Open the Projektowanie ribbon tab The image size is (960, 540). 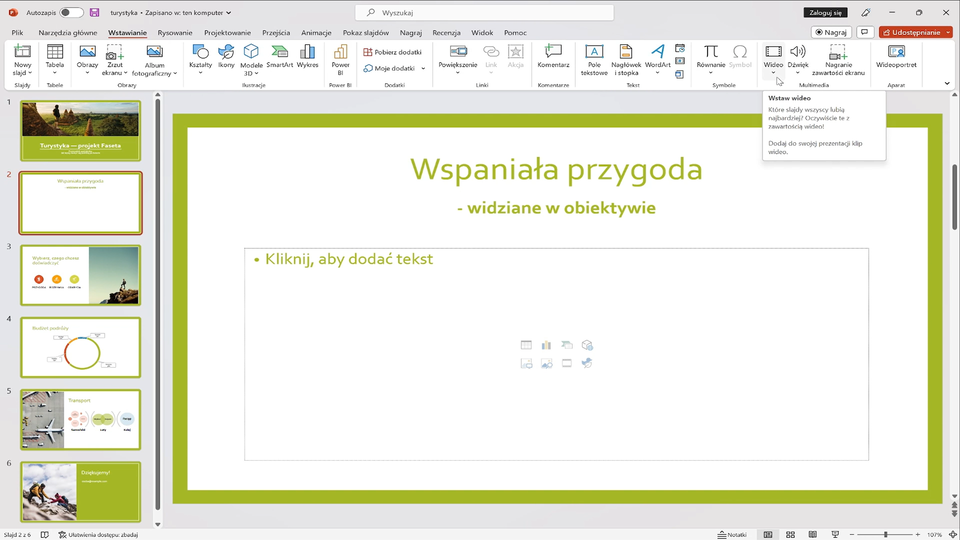[x=227, y=32]
